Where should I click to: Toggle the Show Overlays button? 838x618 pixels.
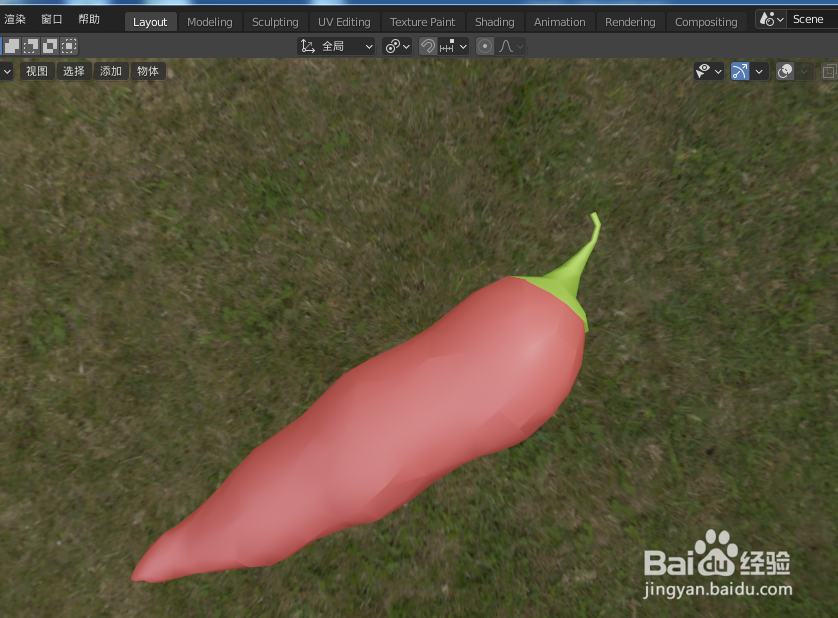click(x=785, y=71)
